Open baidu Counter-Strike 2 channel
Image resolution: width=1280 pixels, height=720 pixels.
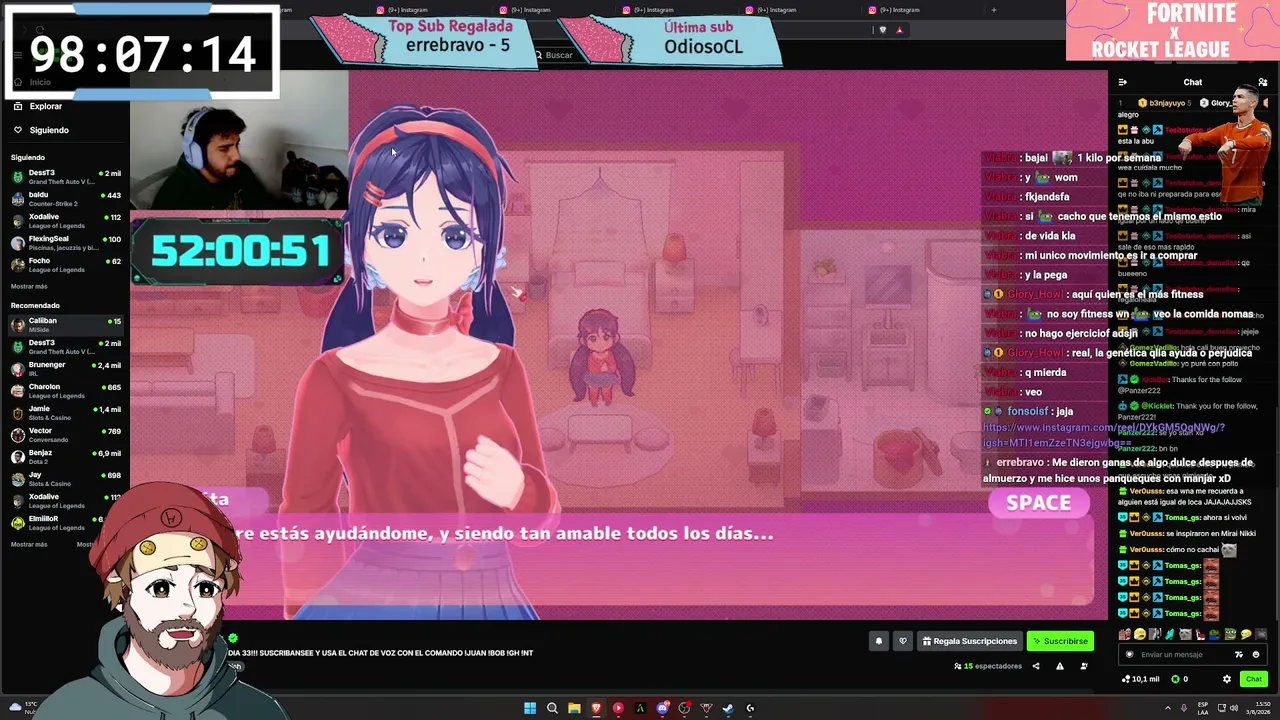tap(65, 199)
